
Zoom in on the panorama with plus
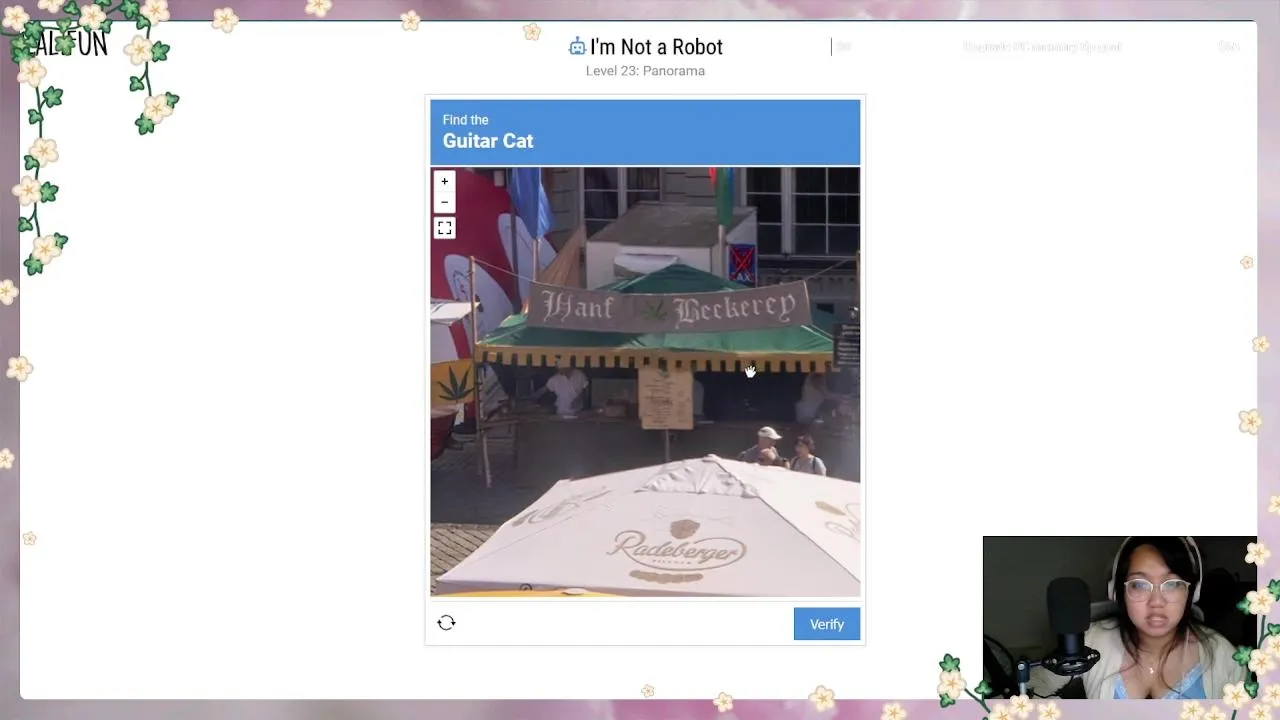[x=445, y=181]
